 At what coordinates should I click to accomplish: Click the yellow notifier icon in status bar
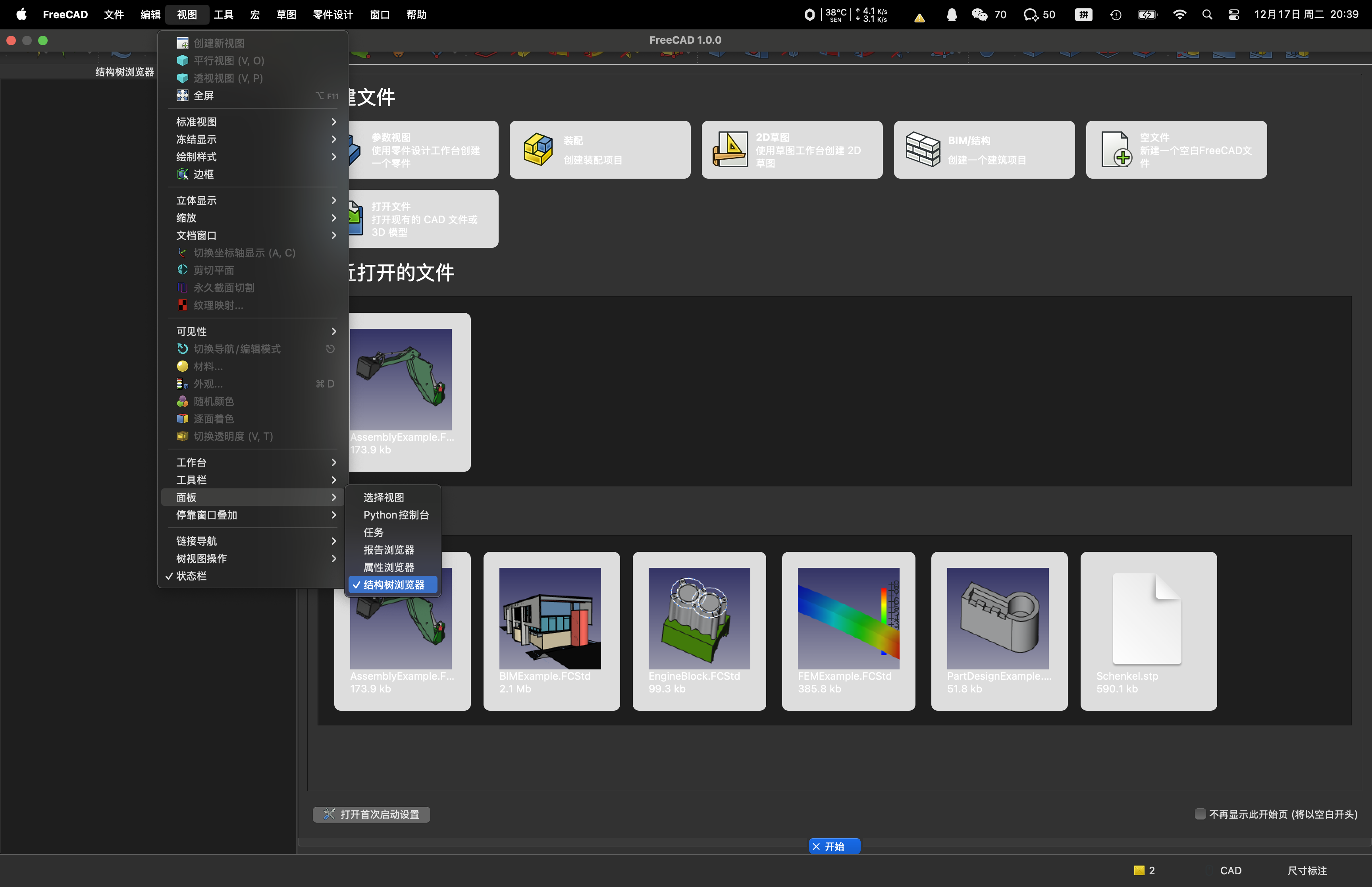[x=1139, y=870]
